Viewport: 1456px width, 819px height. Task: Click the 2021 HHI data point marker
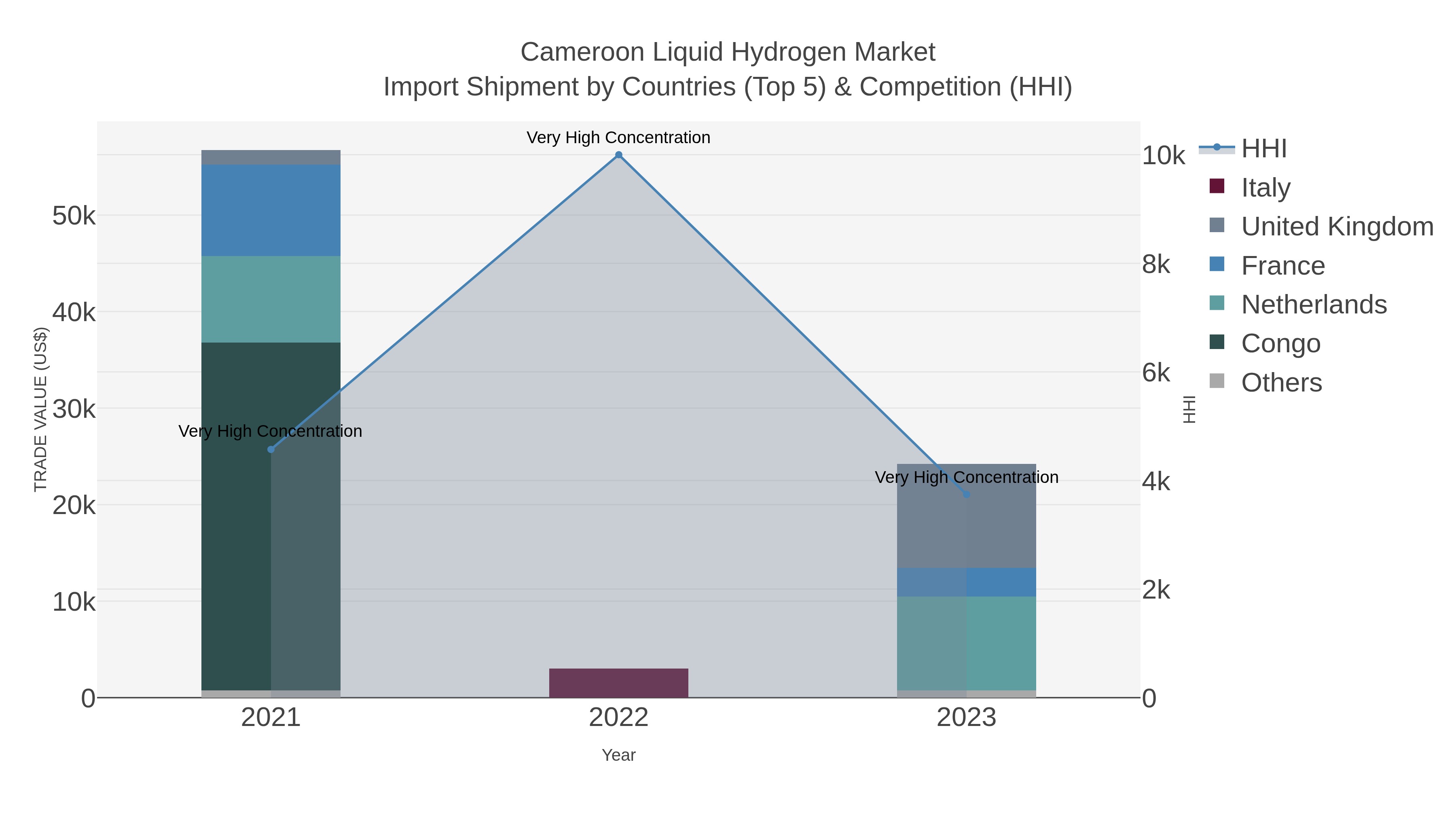[x=271, y=449]
